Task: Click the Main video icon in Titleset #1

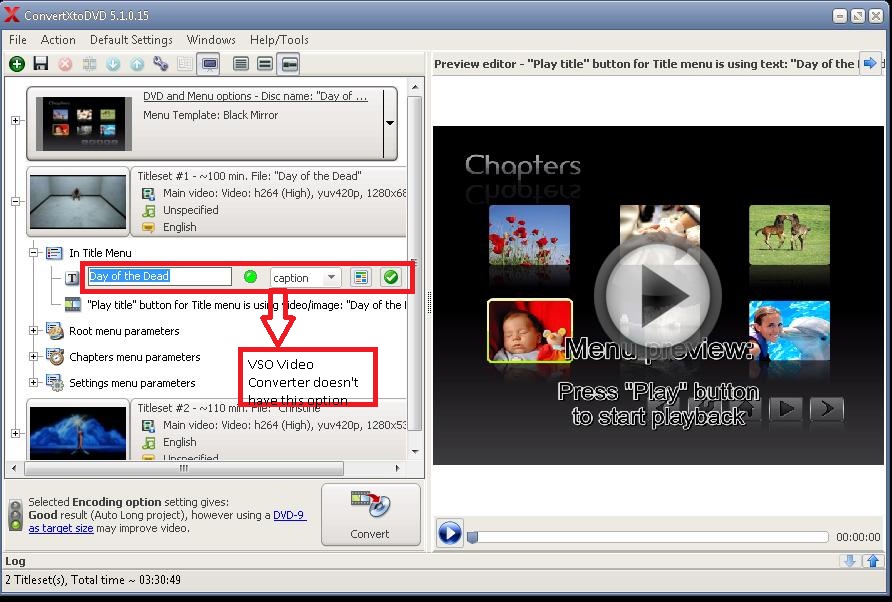Action: point(148,193)
